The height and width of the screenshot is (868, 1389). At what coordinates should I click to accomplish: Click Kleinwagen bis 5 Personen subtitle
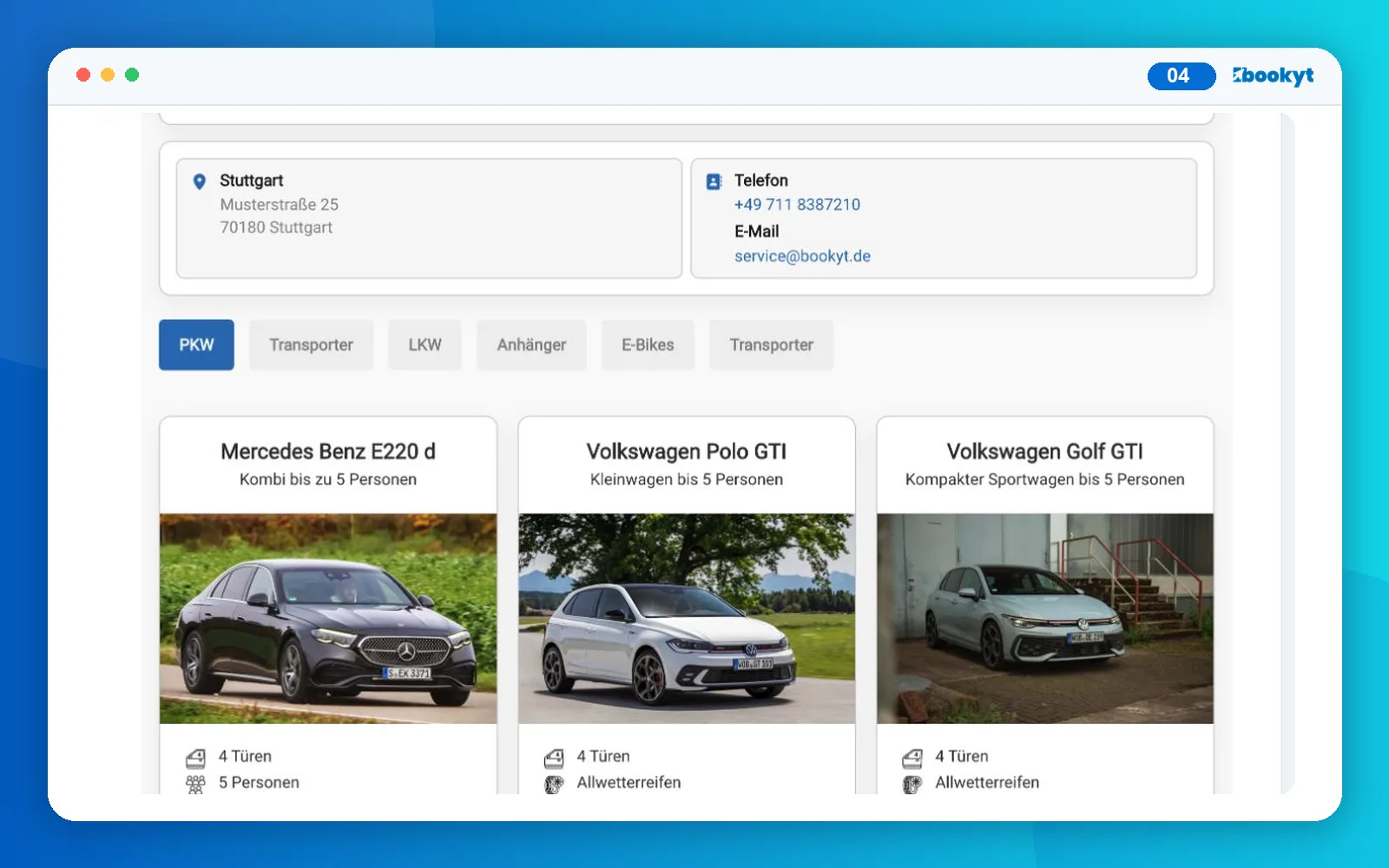pyautogui.click(x=687, y=479)
